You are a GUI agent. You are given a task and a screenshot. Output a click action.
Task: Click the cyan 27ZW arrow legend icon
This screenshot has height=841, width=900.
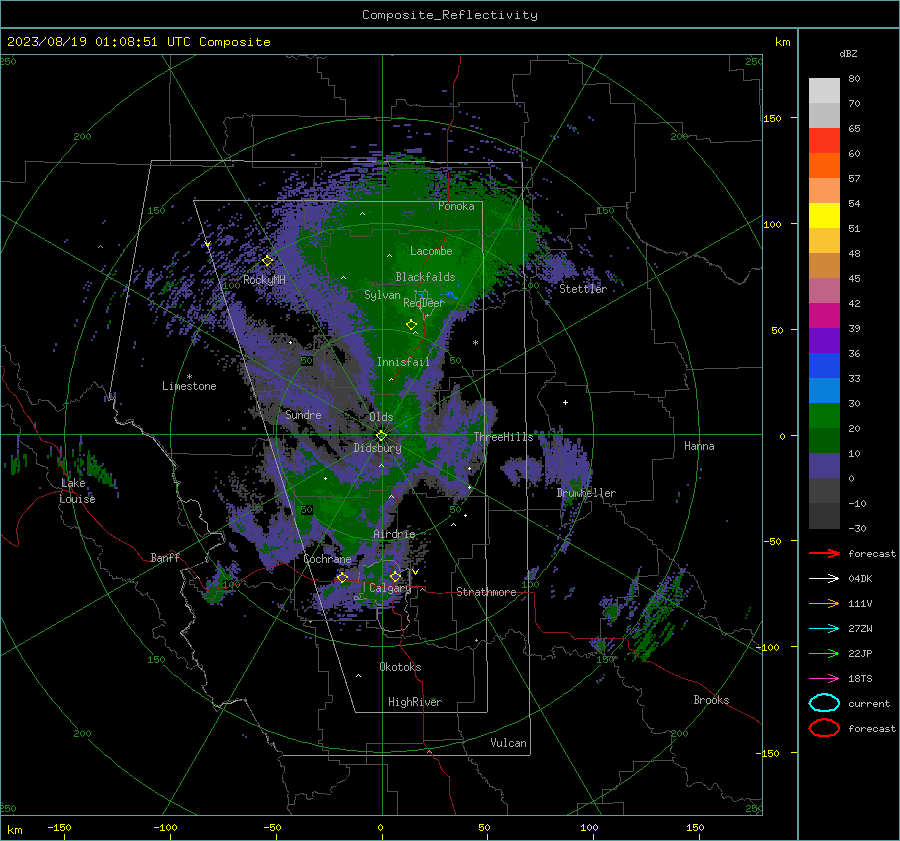pos(824,629)
